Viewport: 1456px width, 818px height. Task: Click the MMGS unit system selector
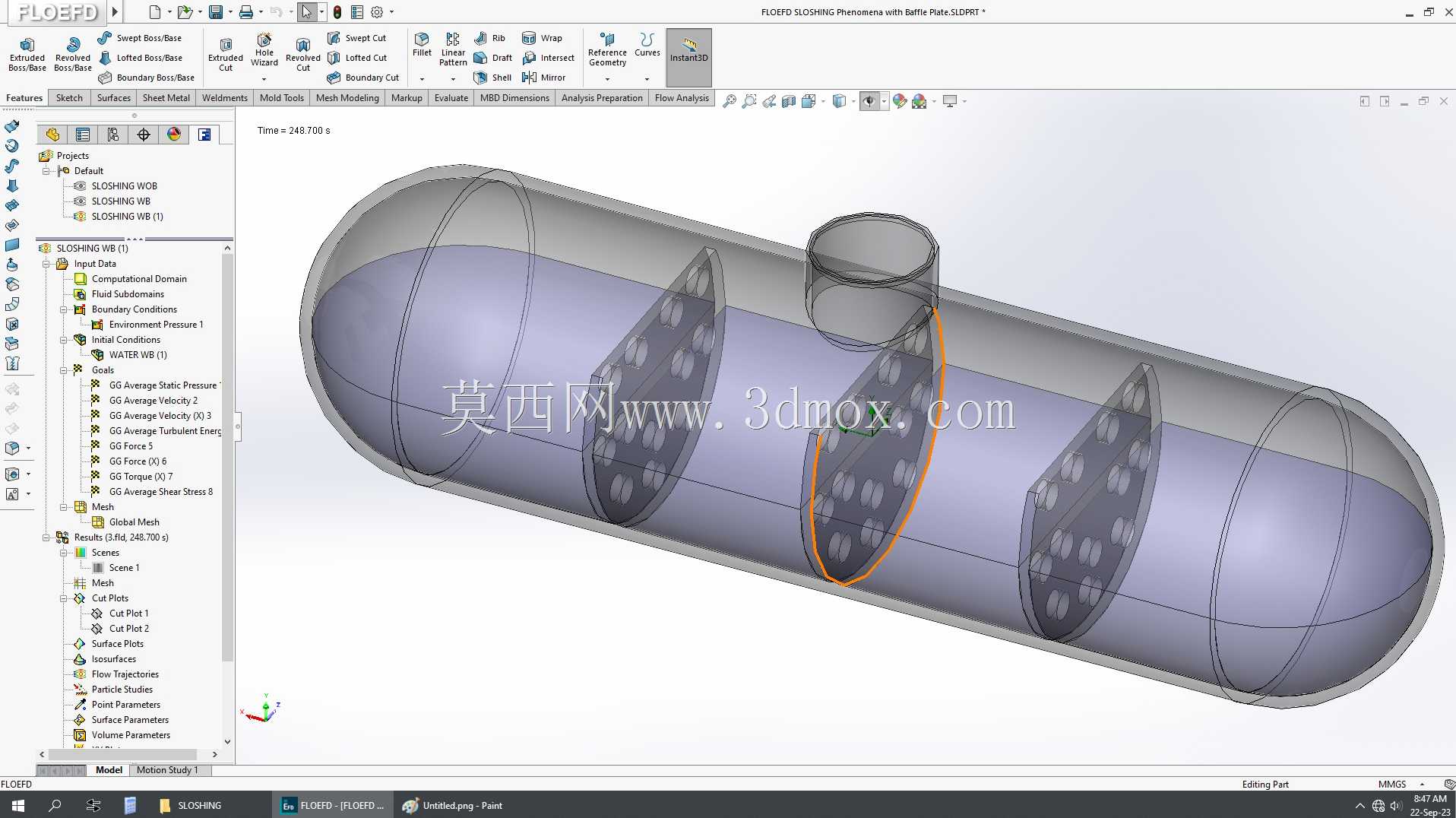[x=1392, y=785]
